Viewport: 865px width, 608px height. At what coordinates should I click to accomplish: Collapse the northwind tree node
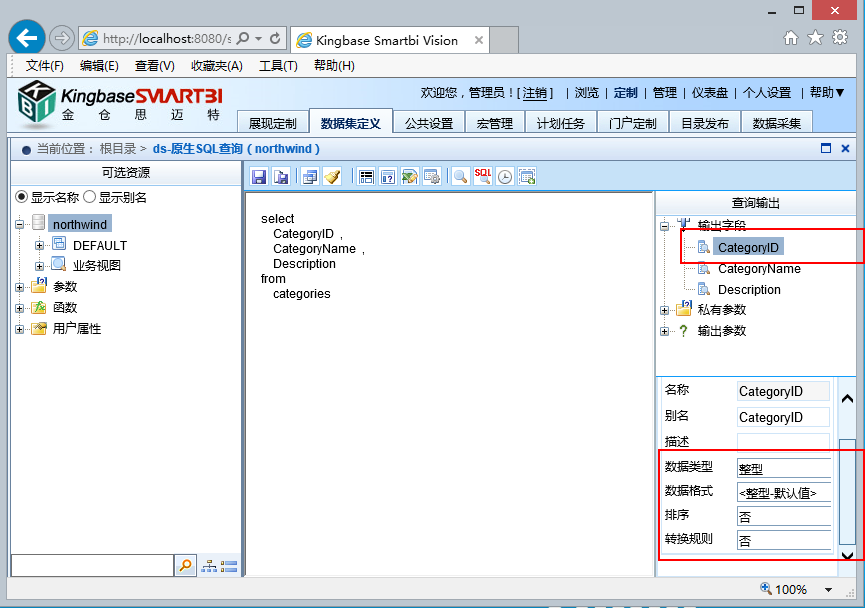click(20, 224)
